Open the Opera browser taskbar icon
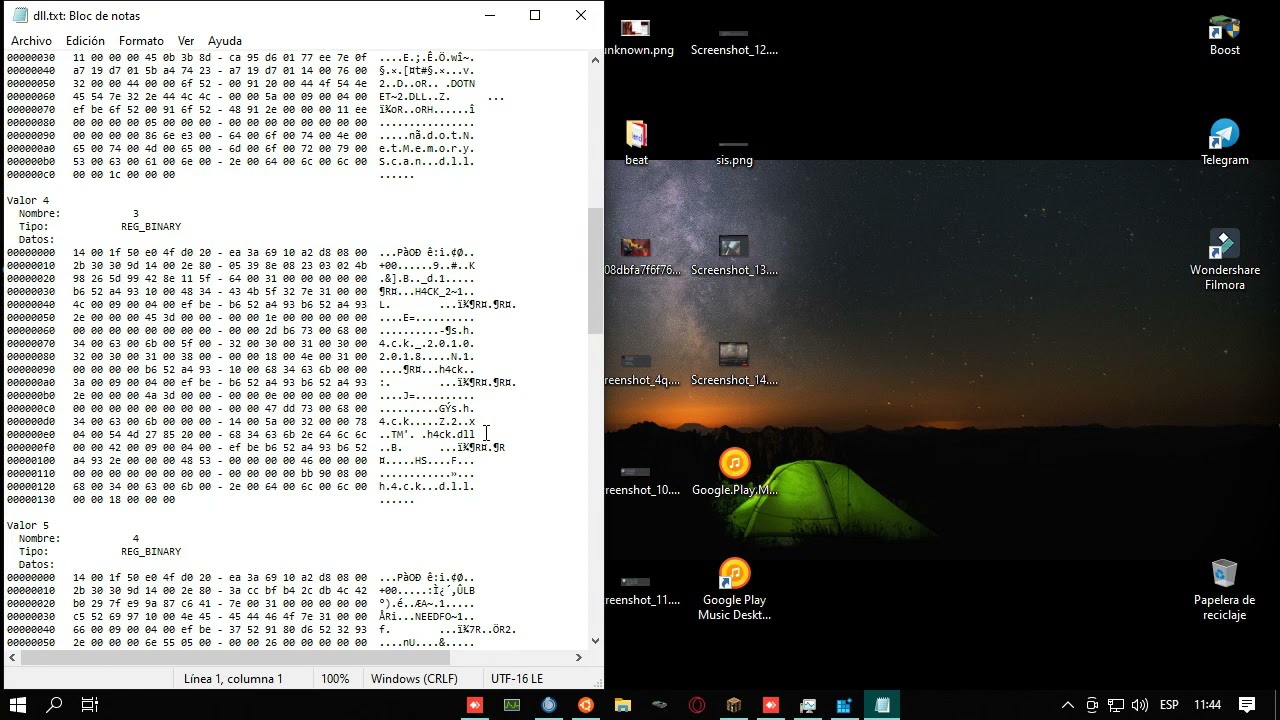Screen dimensions: 1280x720 [697, 705]
